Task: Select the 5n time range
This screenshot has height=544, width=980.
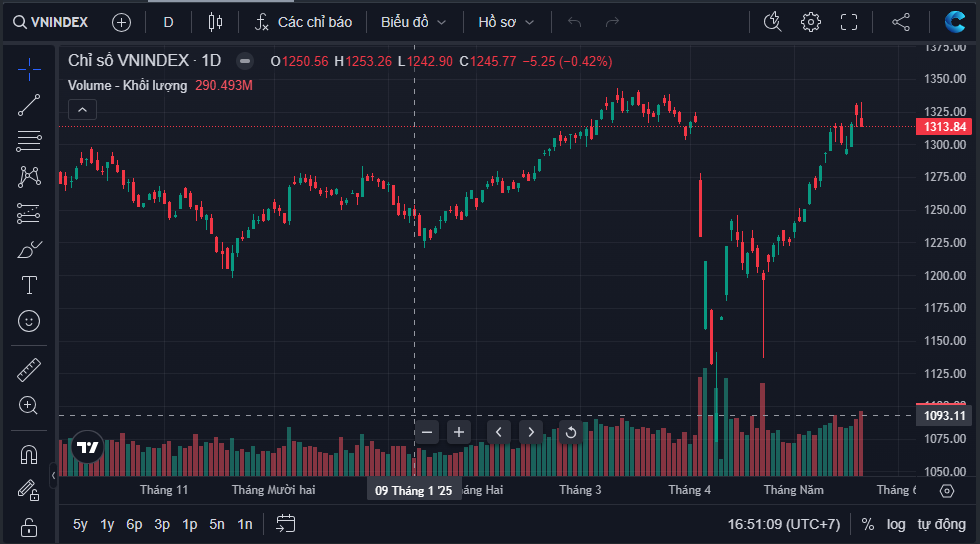Action: [x=217, y=524]
